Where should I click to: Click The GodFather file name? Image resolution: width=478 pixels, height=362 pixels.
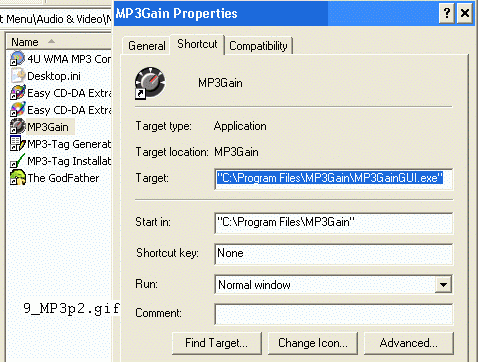click(x=63, y=178)
